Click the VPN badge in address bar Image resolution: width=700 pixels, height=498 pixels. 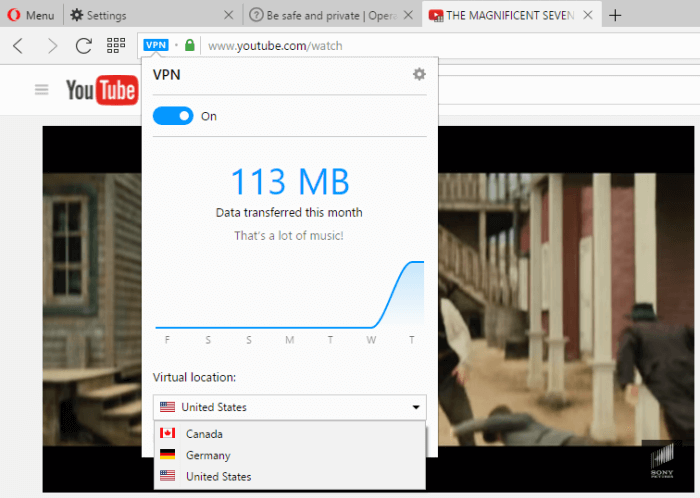[x=156, y=45]
